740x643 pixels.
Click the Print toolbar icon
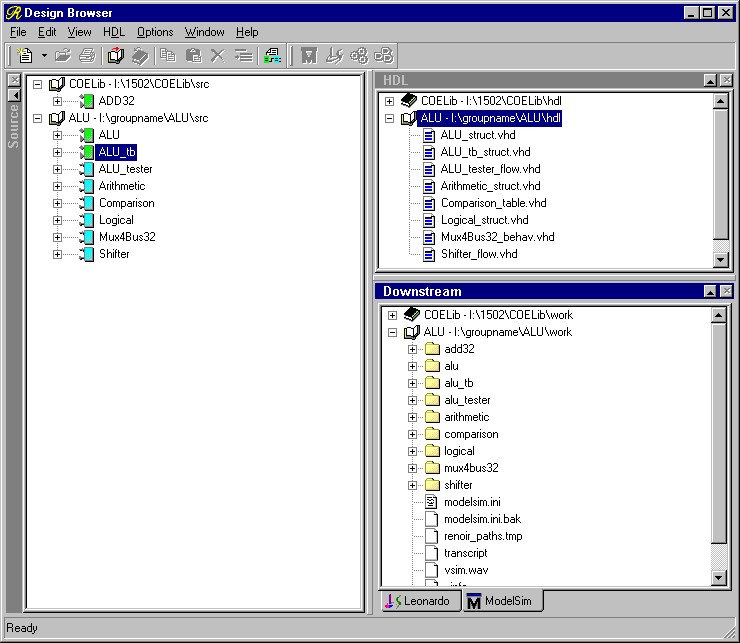point(87,56)
